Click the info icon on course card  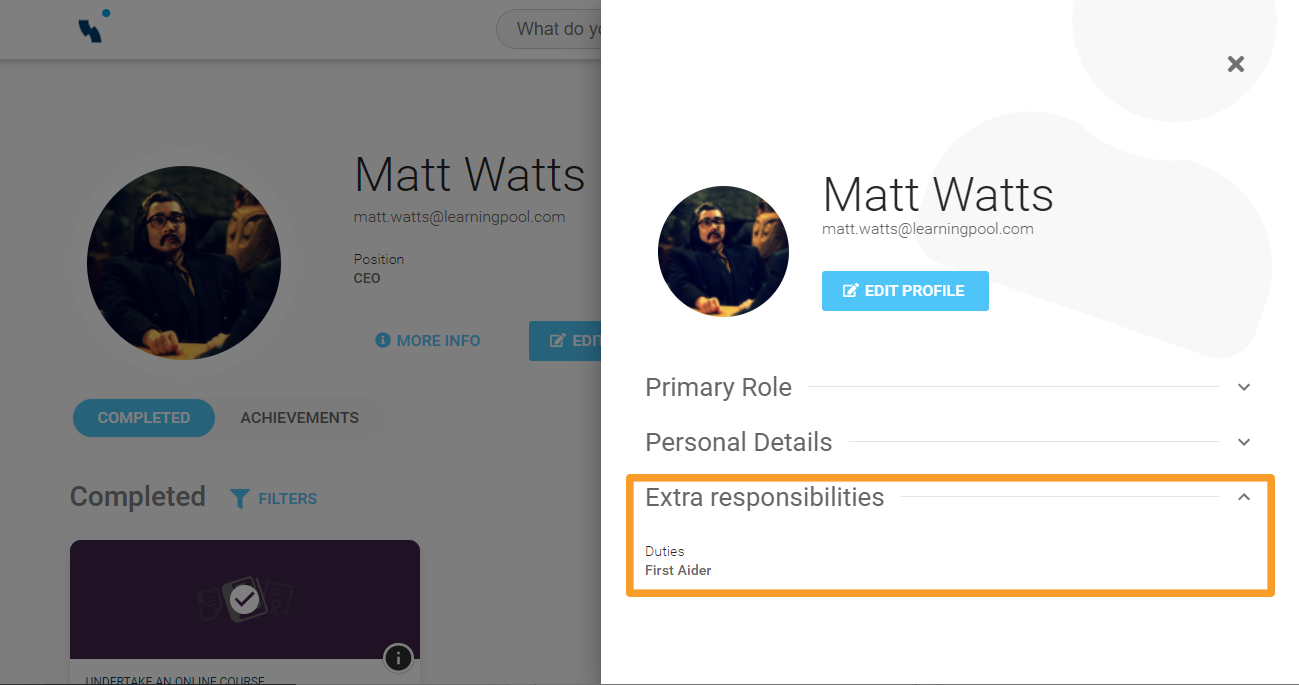click(398, 657)
